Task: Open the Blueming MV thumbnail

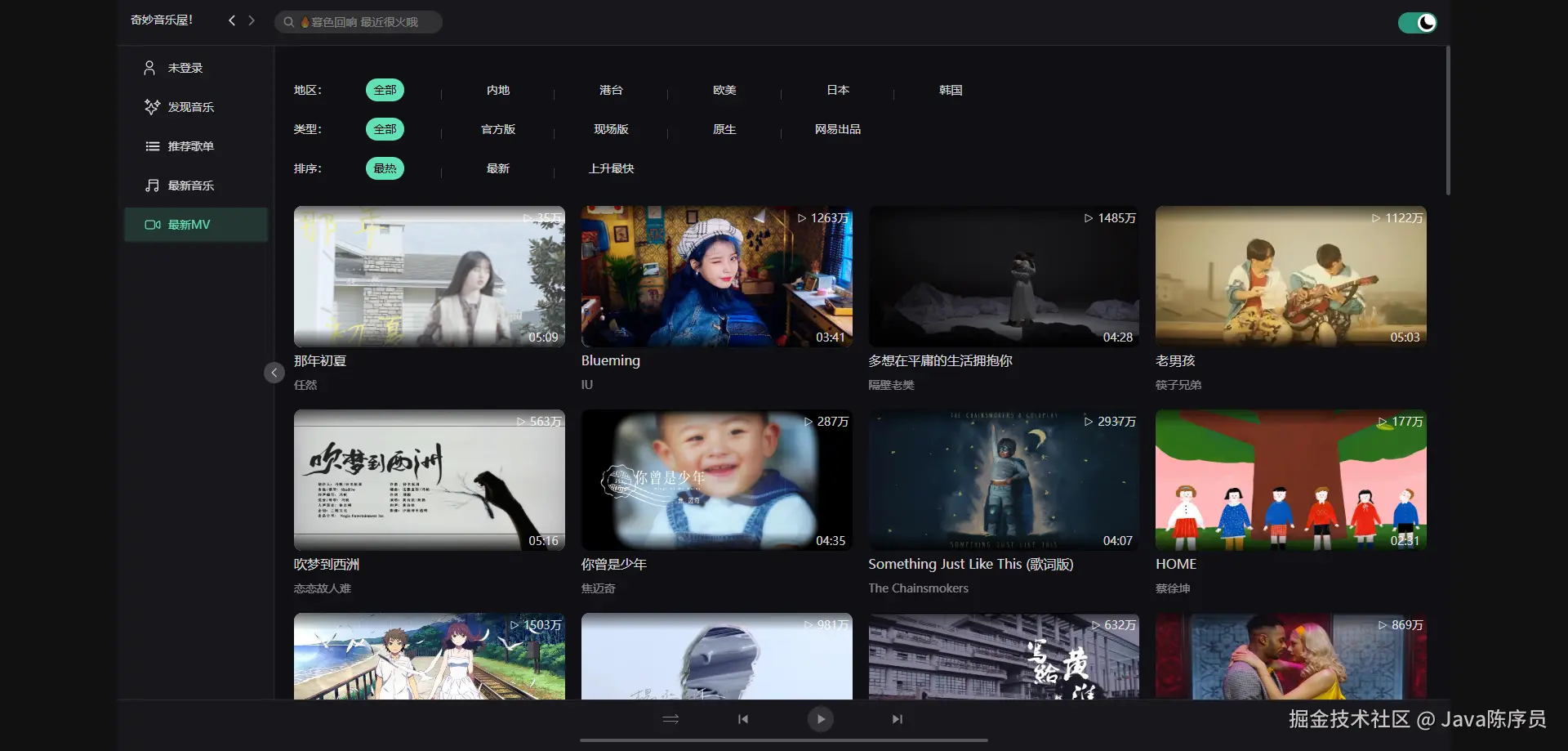Action: tap(716, 276)
